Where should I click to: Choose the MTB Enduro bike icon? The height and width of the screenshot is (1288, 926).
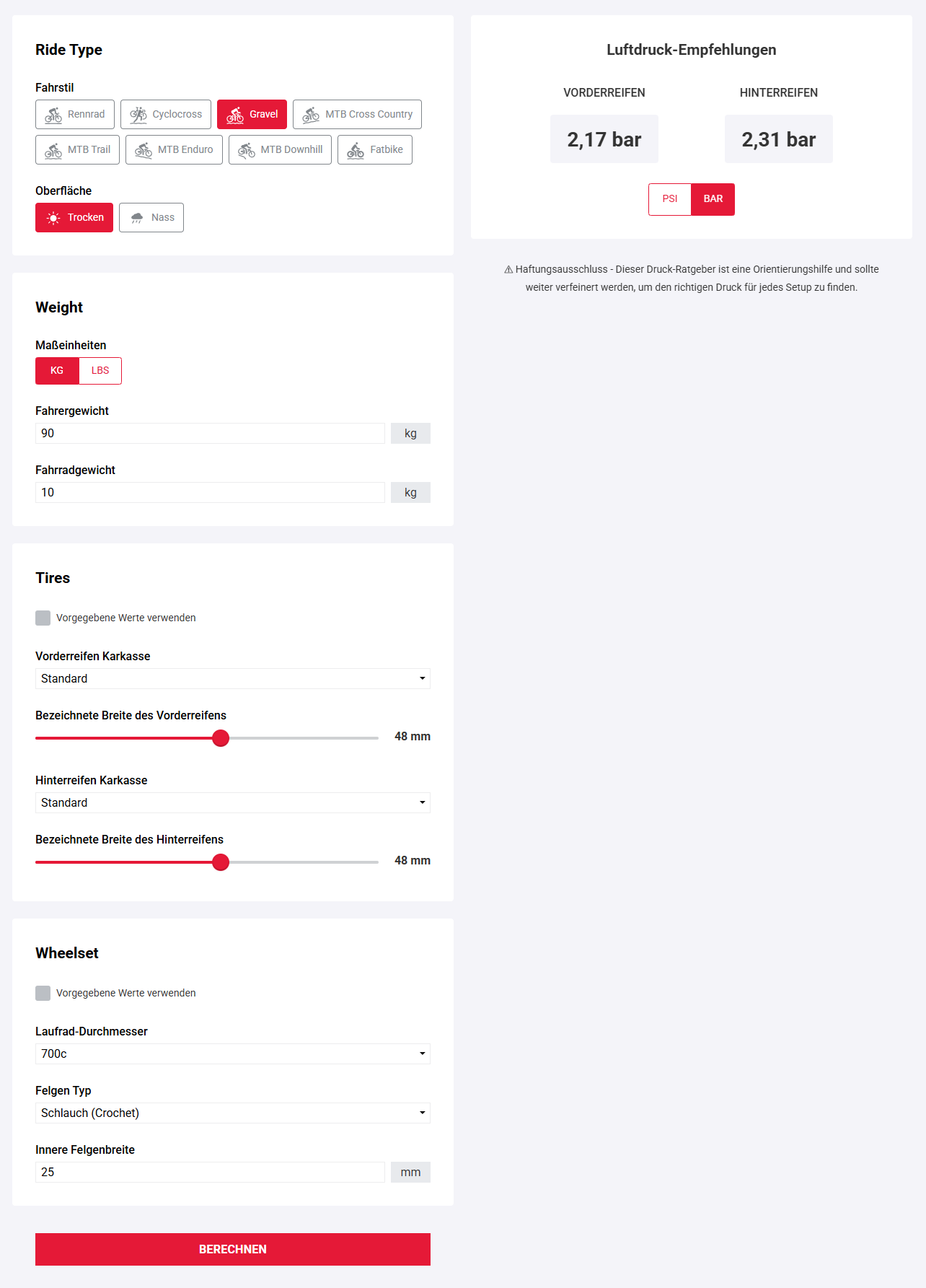(144, 150)
